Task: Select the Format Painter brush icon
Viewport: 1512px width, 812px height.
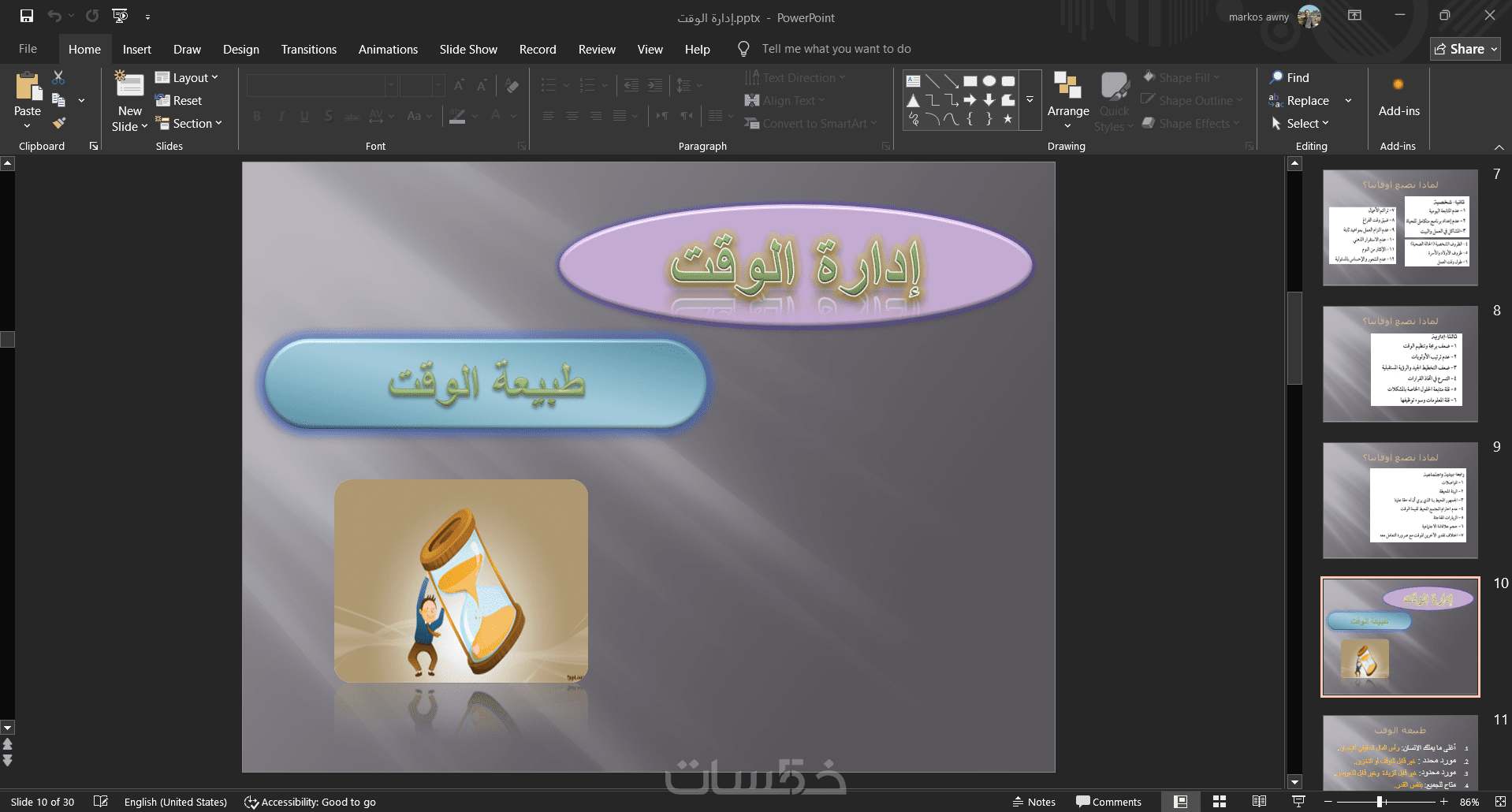Action: pos(58,123)
